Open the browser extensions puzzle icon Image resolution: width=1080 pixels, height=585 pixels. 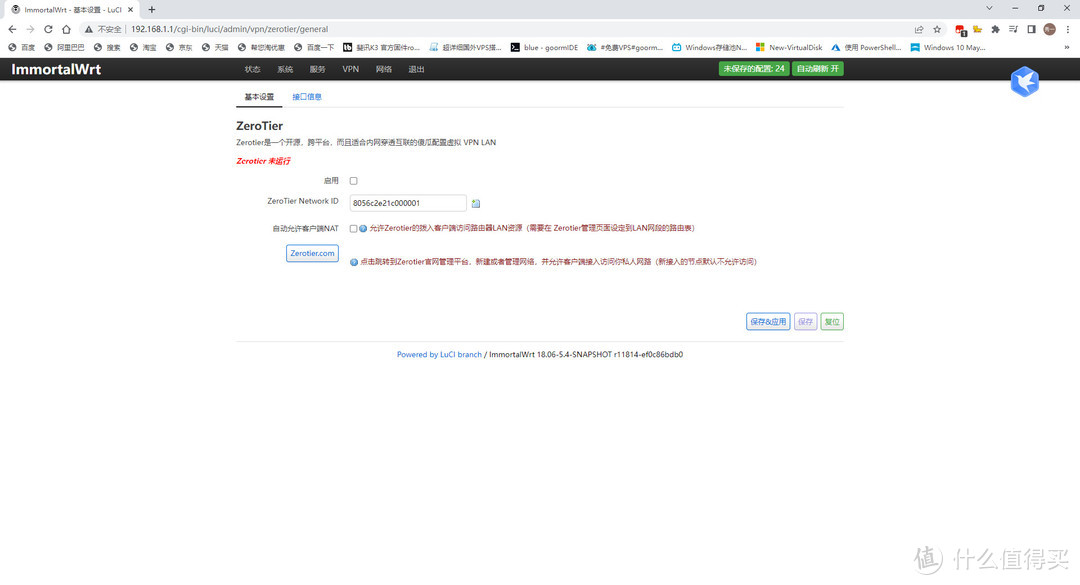coord(995,29)
